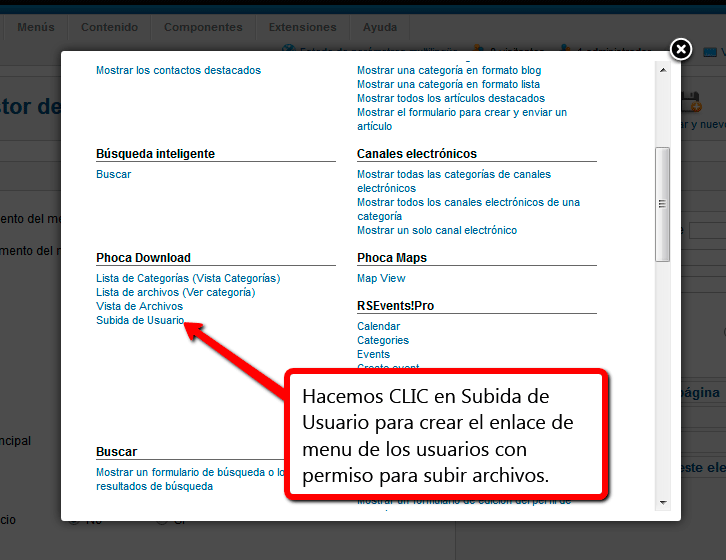The height and width of the screenshot is (560, 726).
Task: Click Buscar under Búsqueda inteligente
Action: [x=113, y=174]
